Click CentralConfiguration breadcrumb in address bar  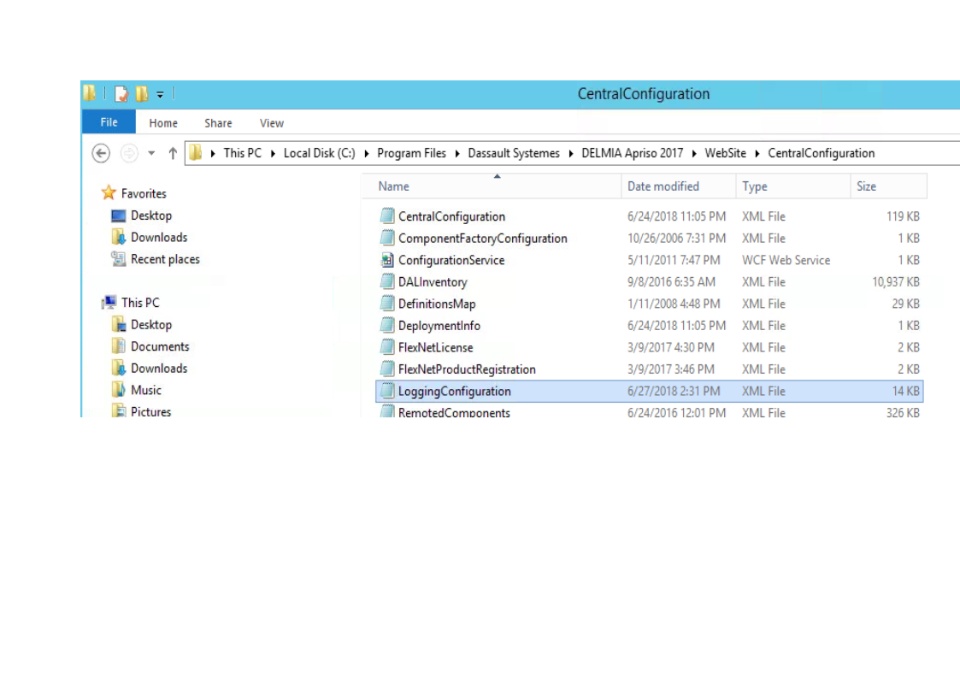click(821, 153)
